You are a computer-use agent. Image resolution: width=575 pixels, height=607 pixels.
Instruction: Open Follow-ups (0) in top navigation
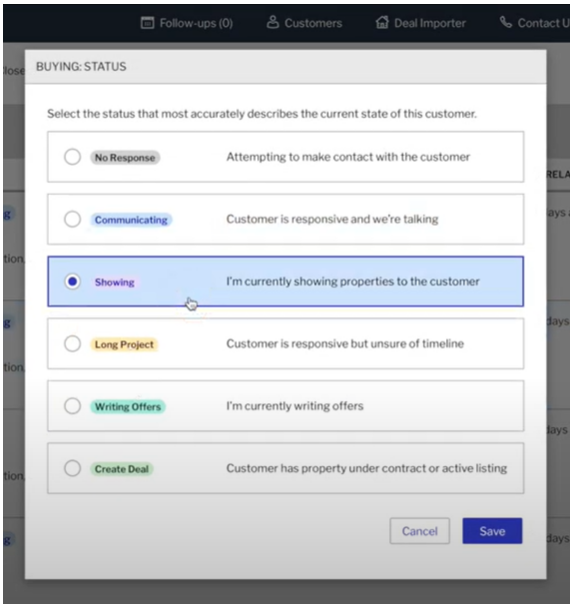(187, 23)
